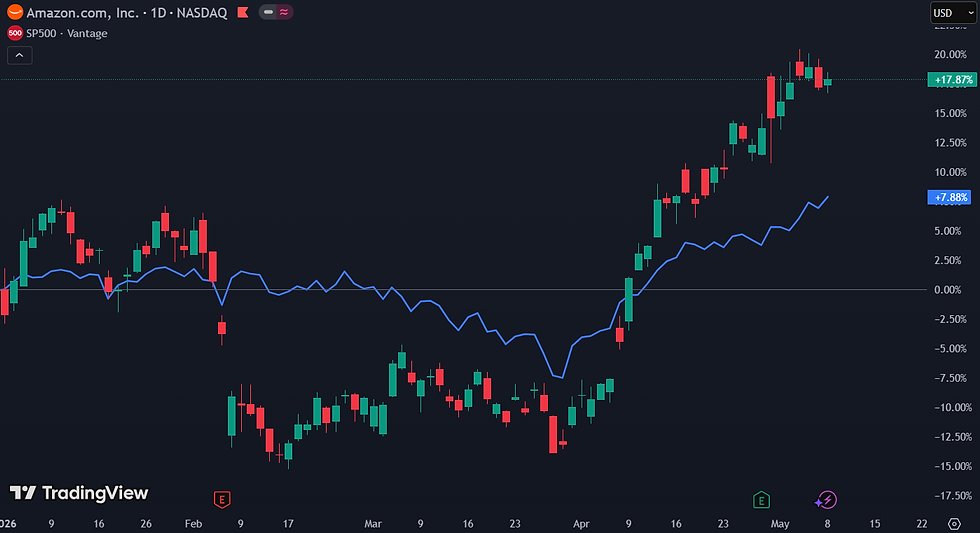The image size is (980, 533).
Task: Click the 5.00% axis label
Action: (x=948, y=231)
